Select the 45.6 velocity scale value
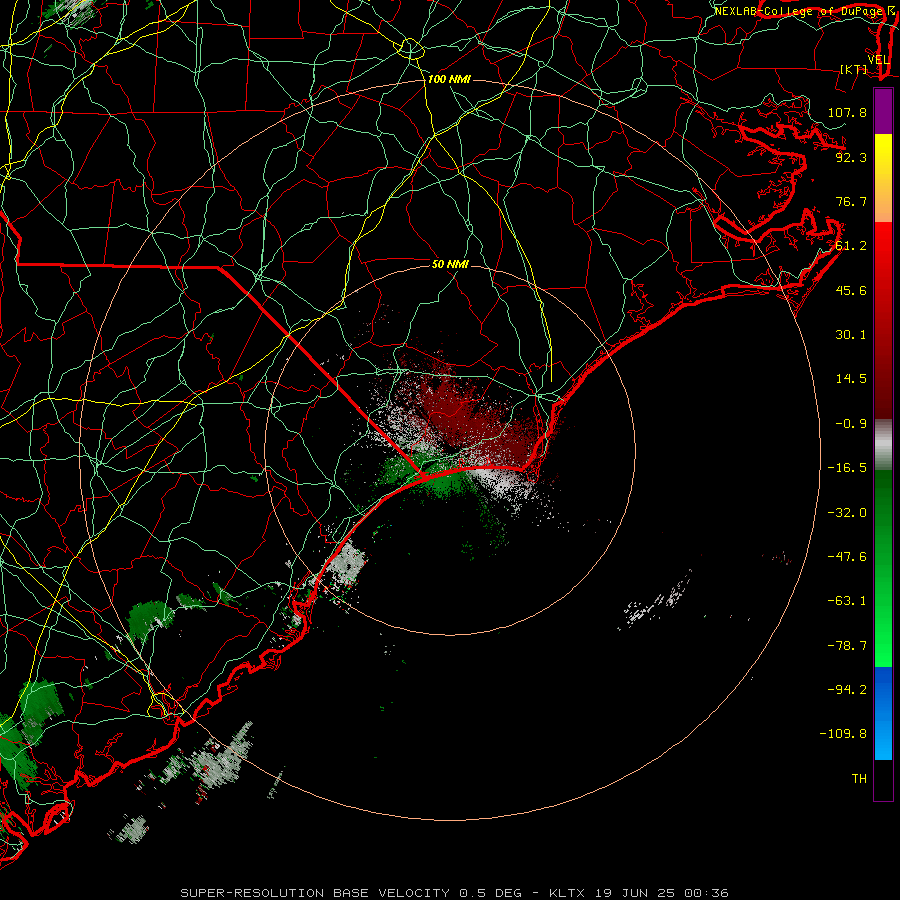Screen dimensions: 900x900 click(x=851, y=290)
